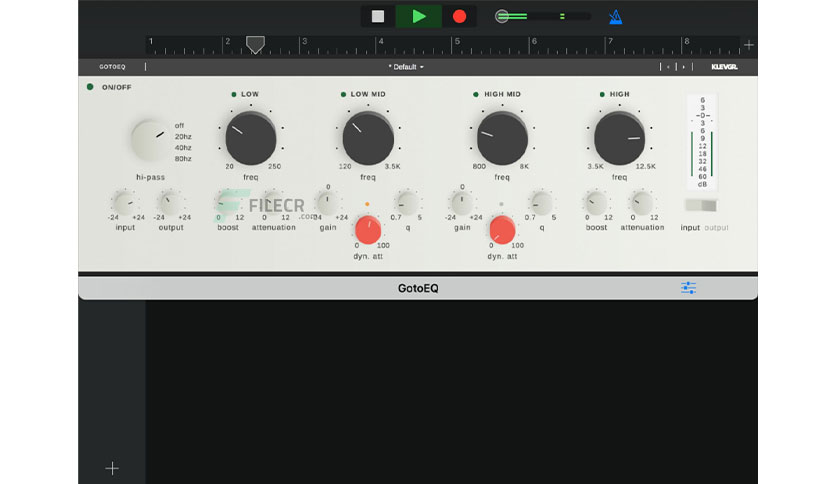Select the hi-pass off option
Viewport: 836px width, 484px height.
pyautogui.click(x=179, y=126)
